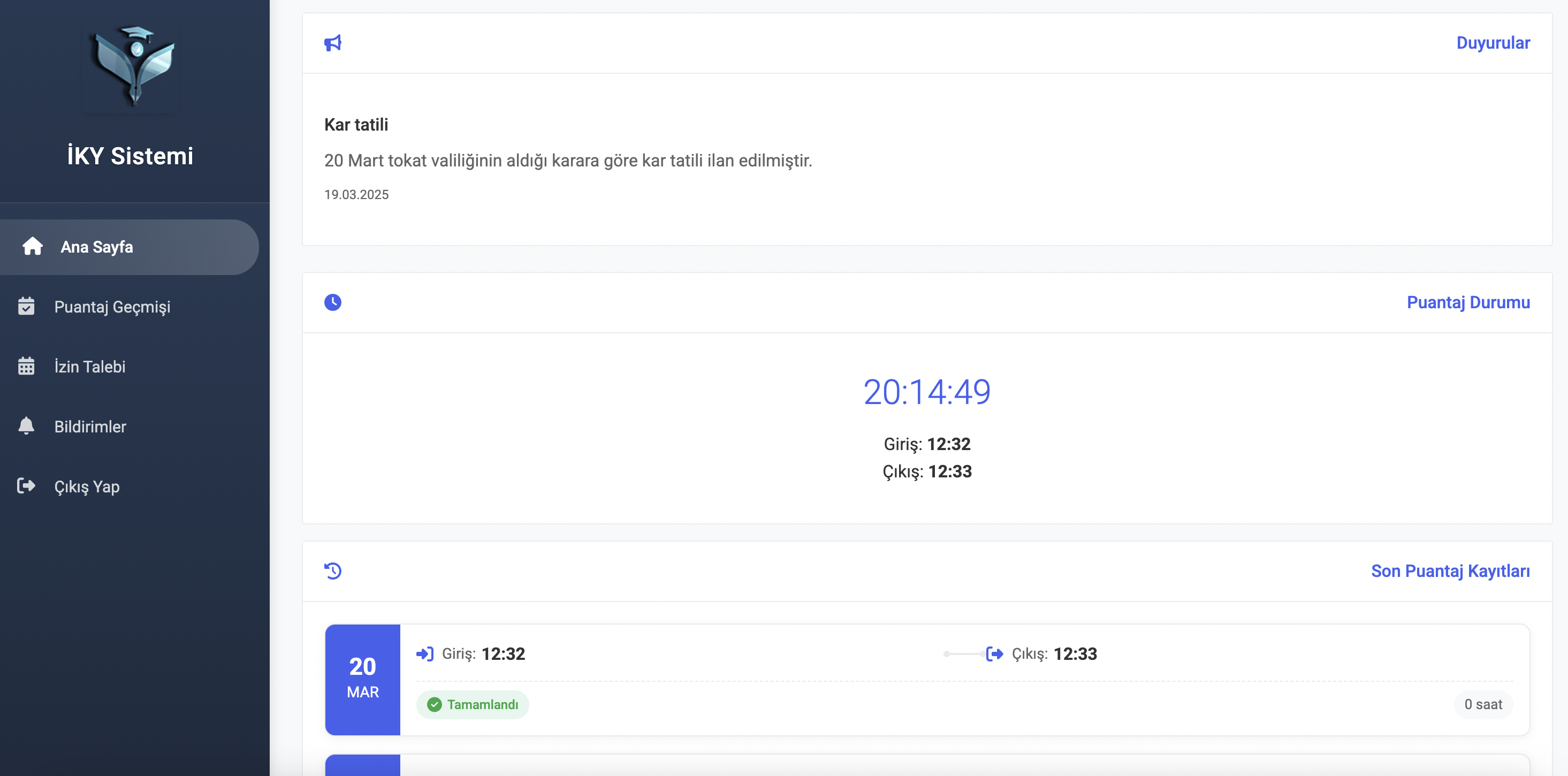Image resolution: width=1568 pixels, height=776 pixels.
Task: Open the İzin Talebi menu item
Action: click(90, 367)
